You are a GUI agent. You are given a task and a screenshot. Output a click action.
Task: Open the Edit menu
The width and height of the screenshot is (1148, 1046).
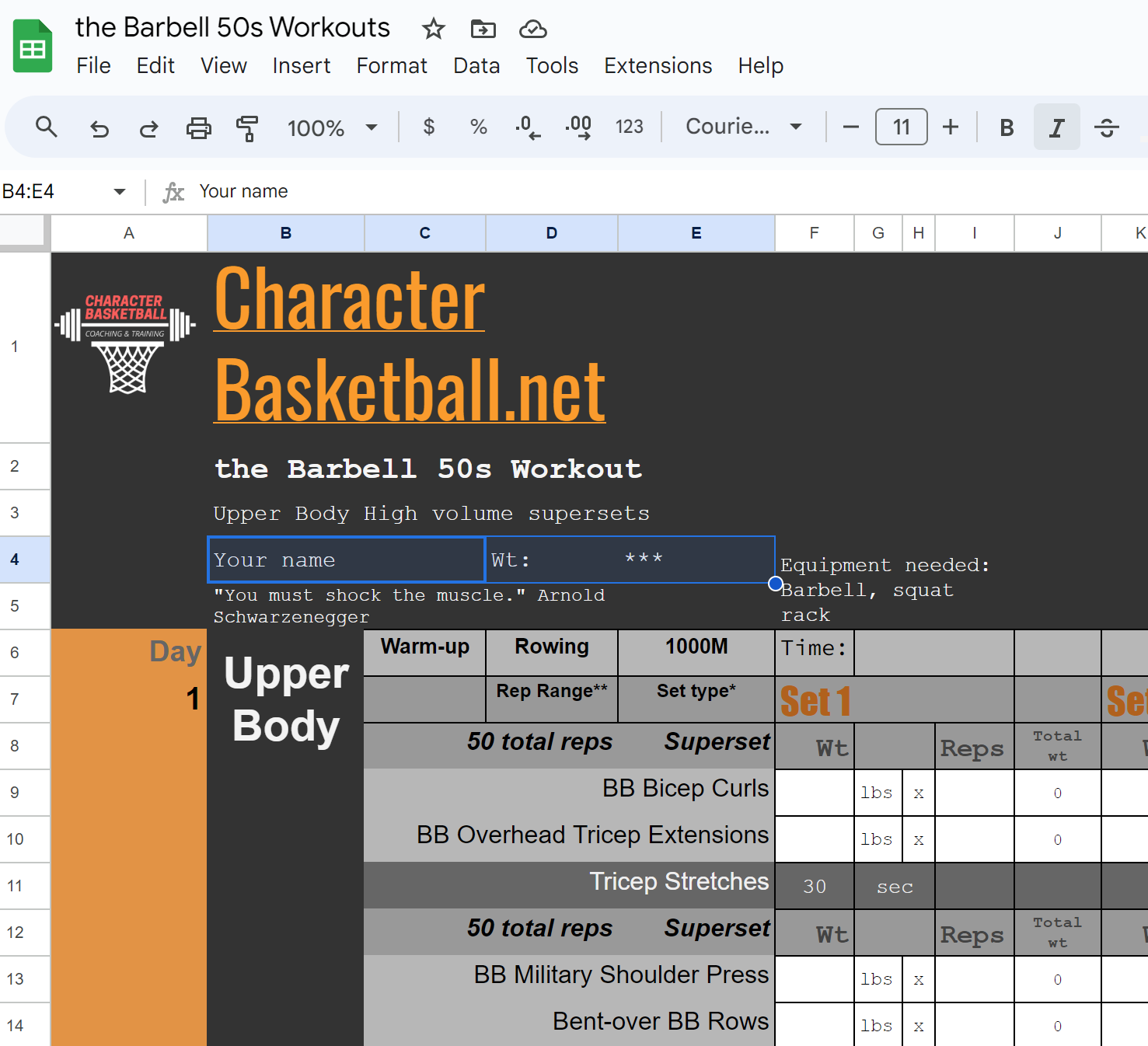pos(155,66)
